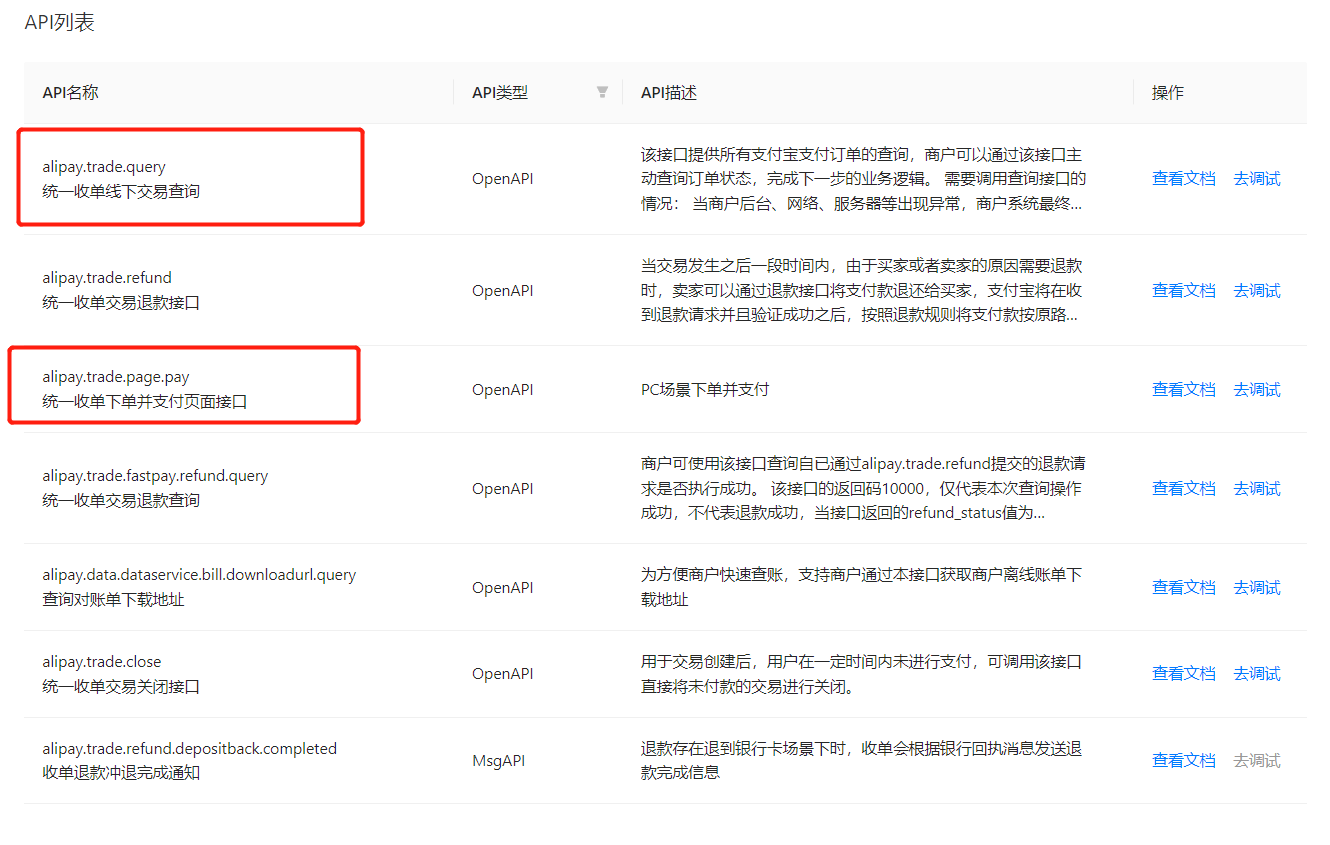This screenshot has width=1330, height=845.
Task: Select the 统一收单交易退款查询 label
Action: pos(121,501)
